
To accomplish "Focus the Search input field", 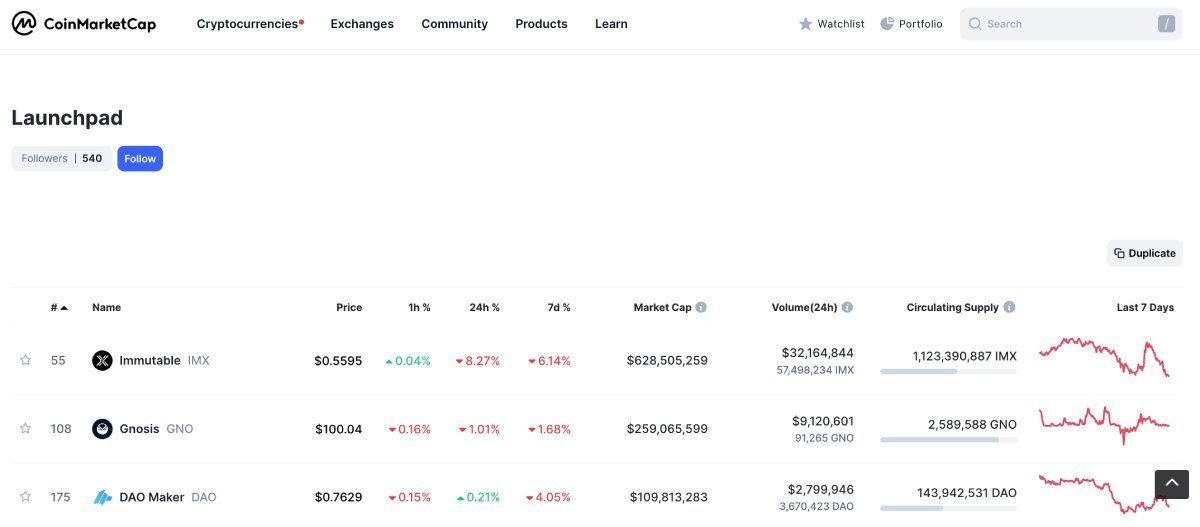I will pos(1070,24).
